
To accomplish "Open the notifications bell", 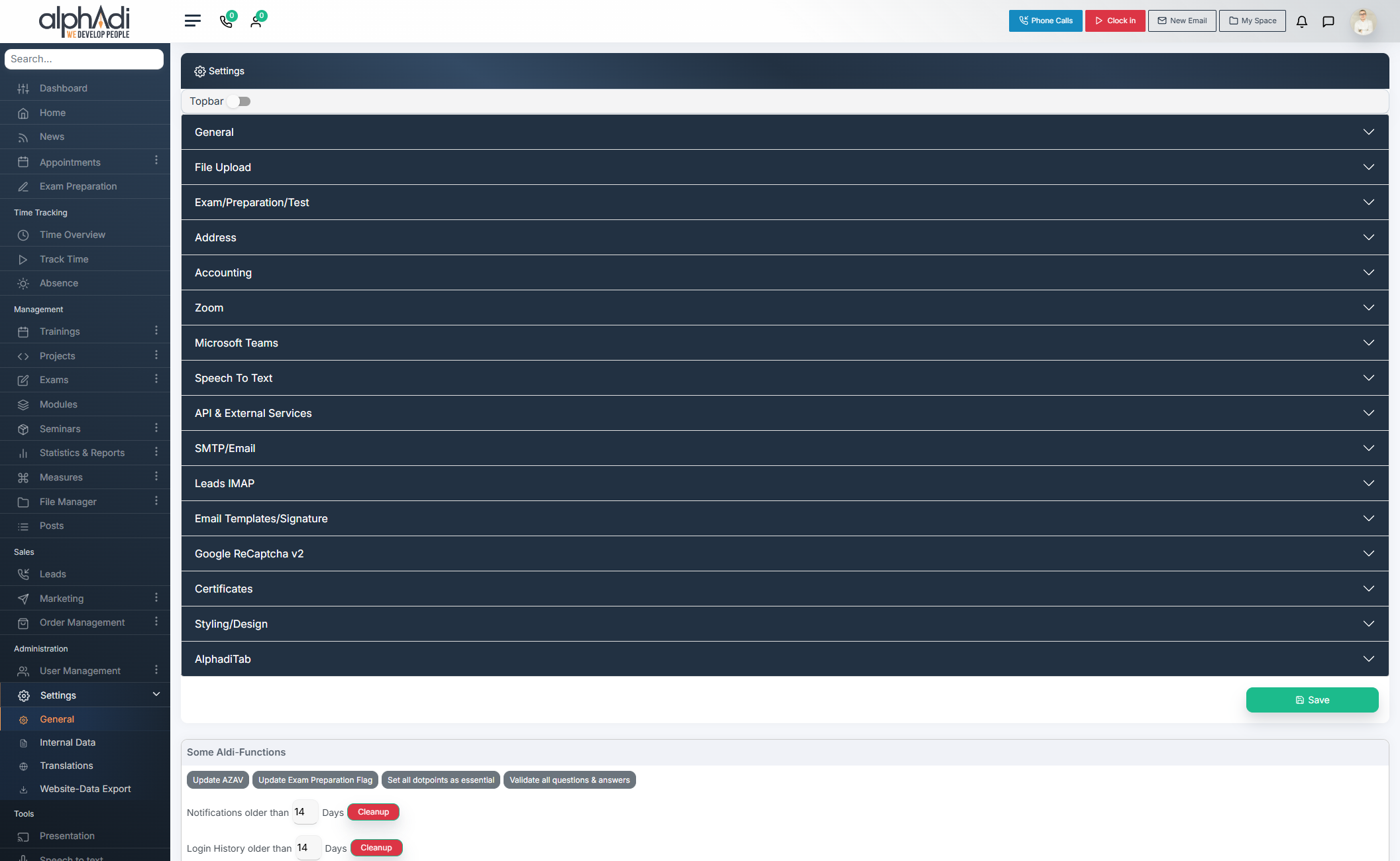I will tap(1301, 21).
